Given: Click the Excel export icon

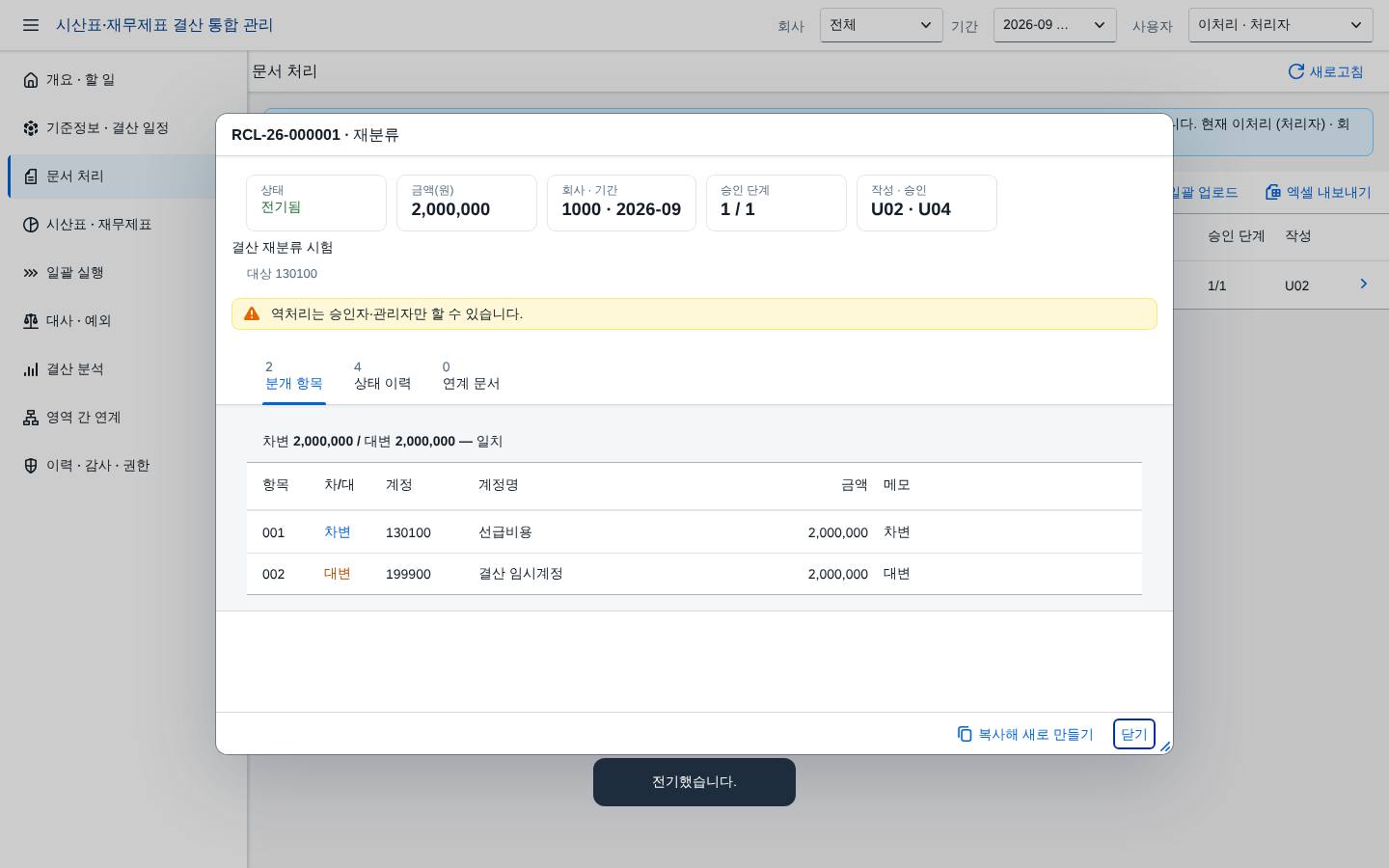Looking at the screenshot, I should 1273,192.
